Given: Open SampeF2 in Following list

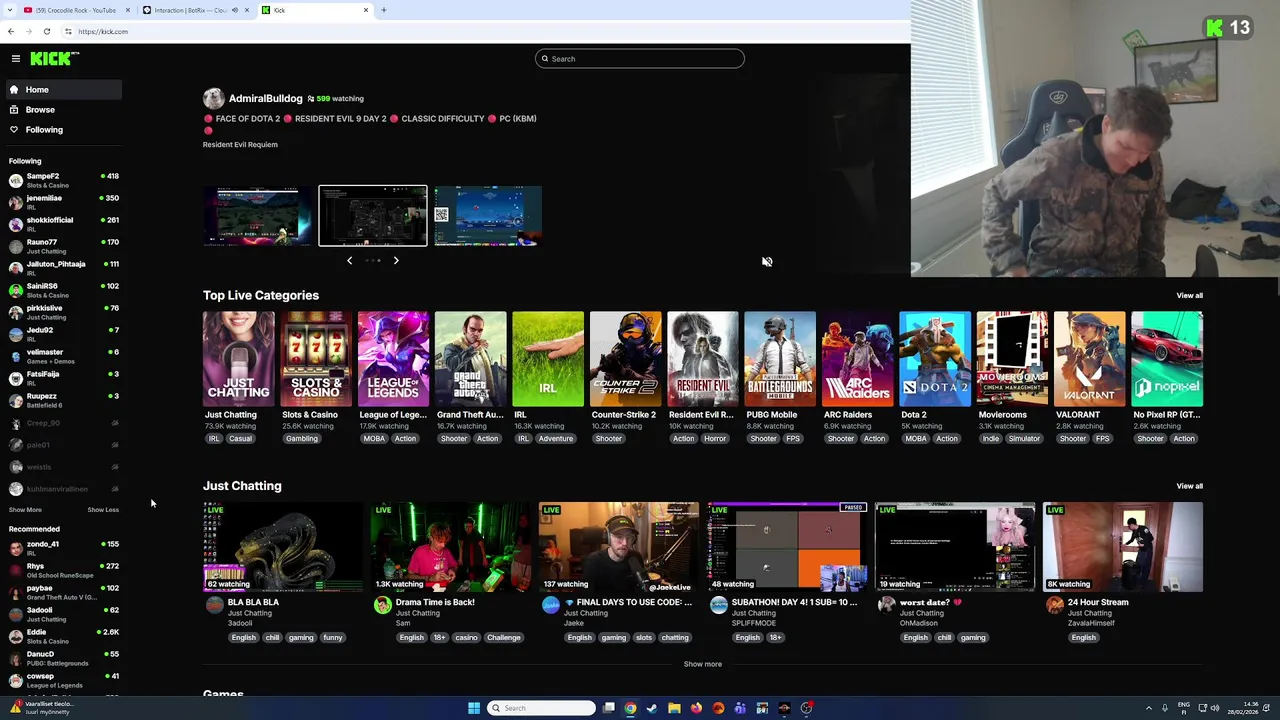Looking at the screenshot, I should pyautogui.click(x=62, y=180).
